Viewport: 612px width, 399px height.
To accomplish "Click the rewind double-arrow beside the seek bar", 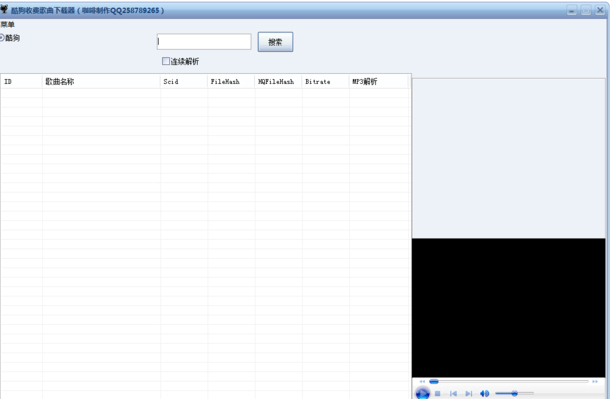I will click(x=422, y=381).
